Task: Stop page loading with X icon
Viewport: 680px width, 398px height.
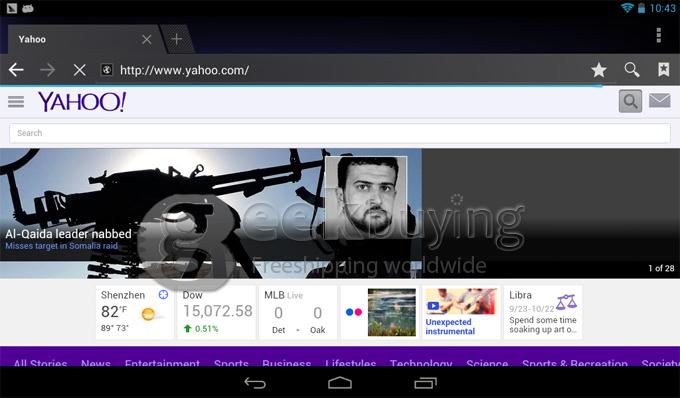Action: pos(79,69)
